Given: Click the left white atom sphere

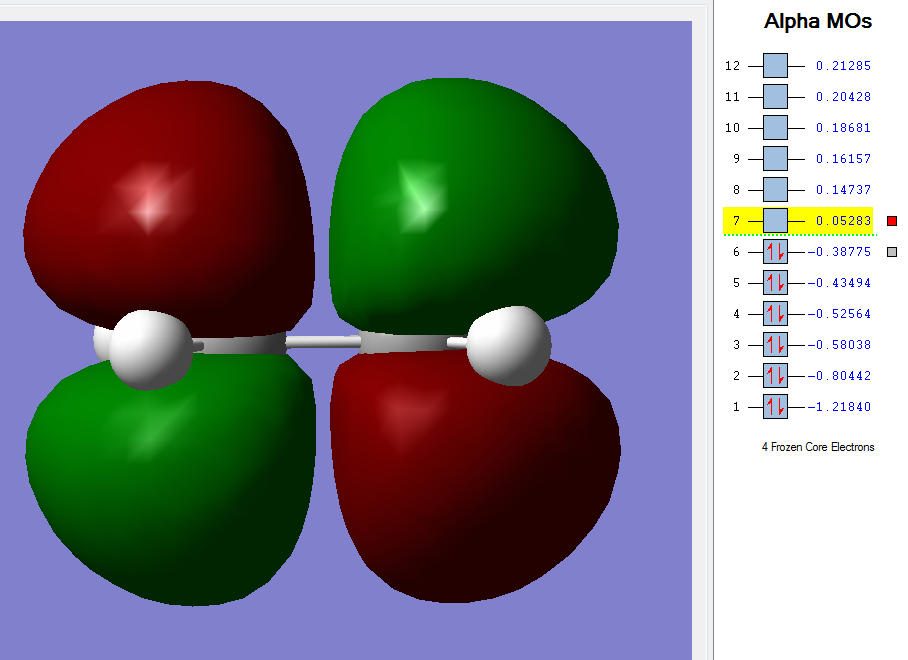Looking at the screenshot, I should click(149, 349).
